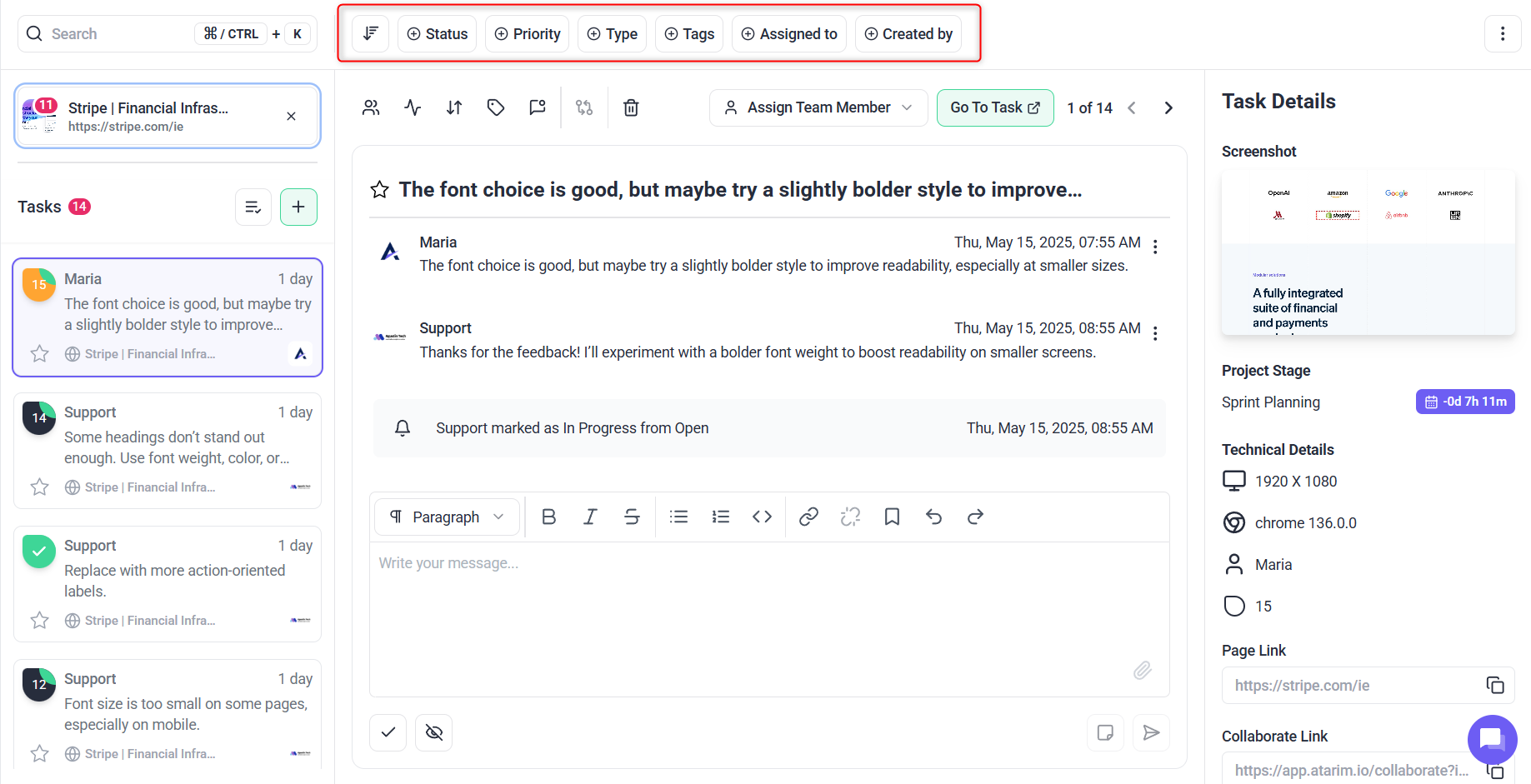Screen dimensions: 1531x784
Task: Open the activity pulse icon
Action: tap(413, 107)
